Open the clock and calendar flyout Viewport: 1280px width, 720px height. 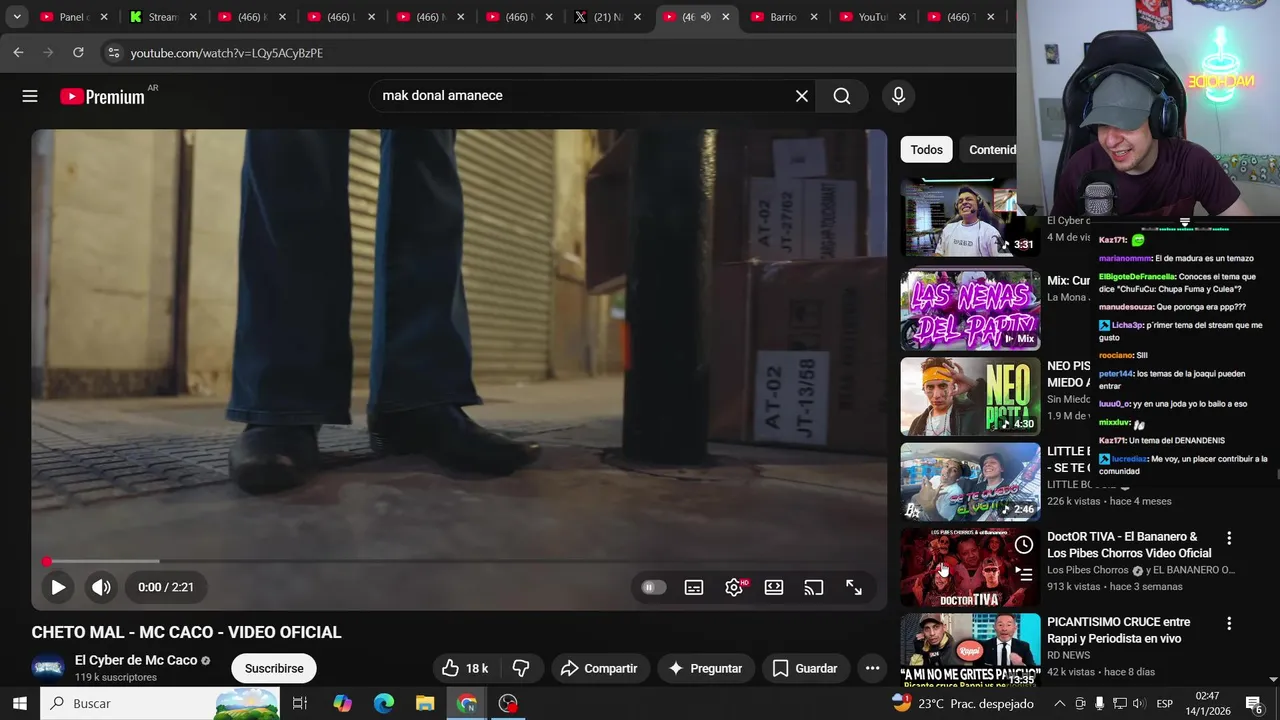click(1207, 703)
